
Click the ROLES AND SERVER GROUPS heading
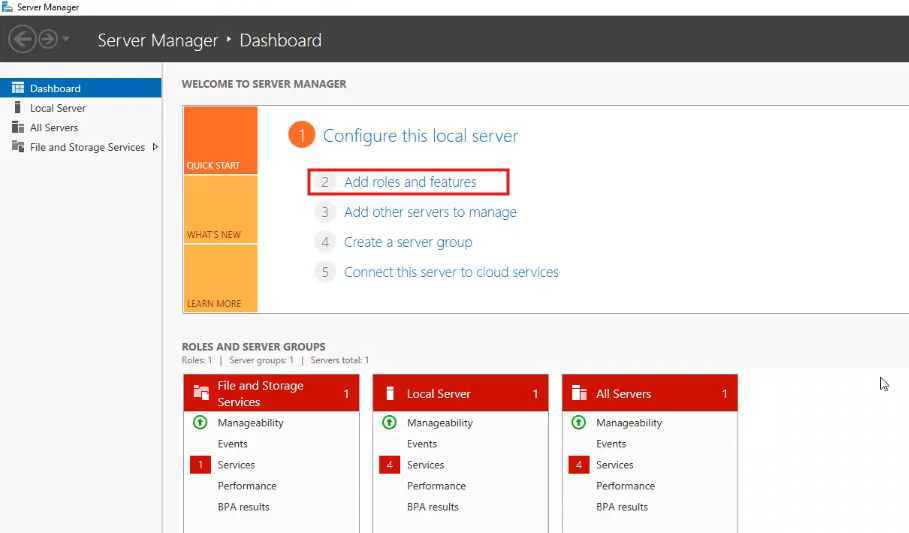pos(253,347)
